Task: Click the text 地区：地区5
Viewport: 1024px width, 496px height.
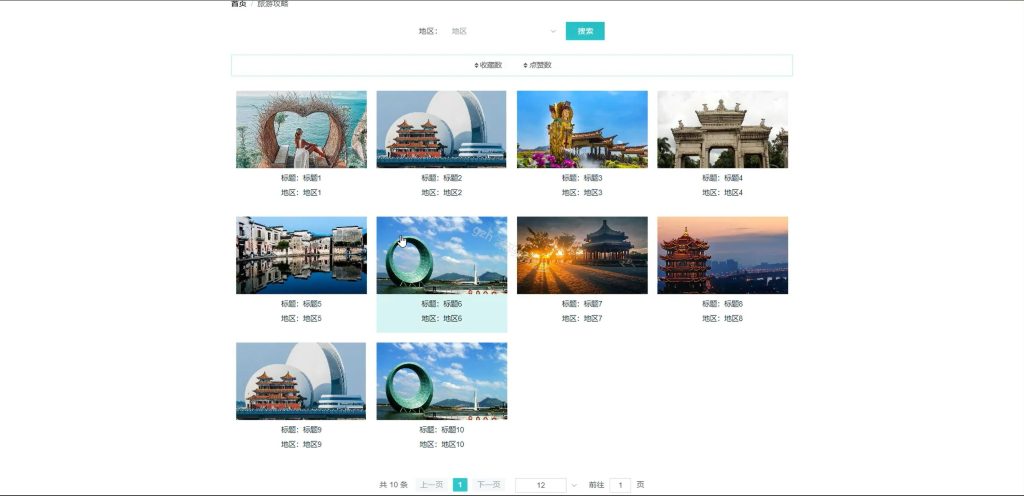Action: (301, 318)
